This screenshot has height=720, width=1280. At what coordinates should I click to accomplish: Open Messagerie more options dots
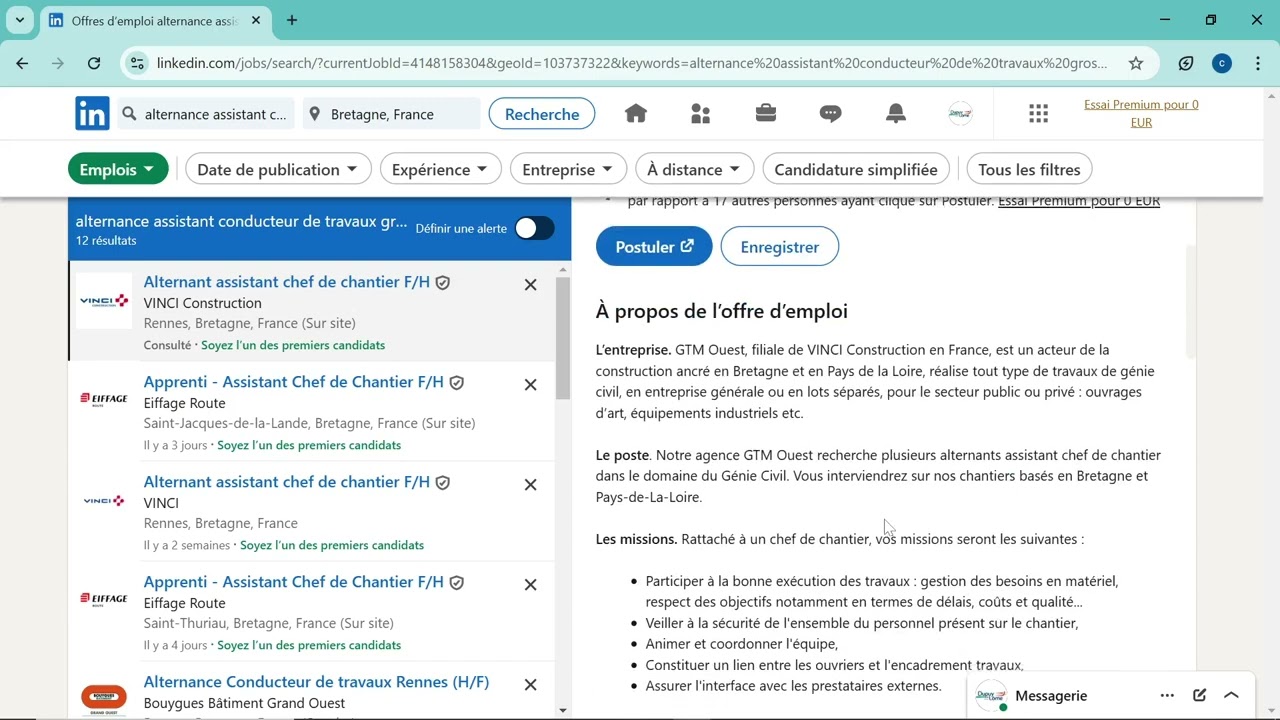1167,696
